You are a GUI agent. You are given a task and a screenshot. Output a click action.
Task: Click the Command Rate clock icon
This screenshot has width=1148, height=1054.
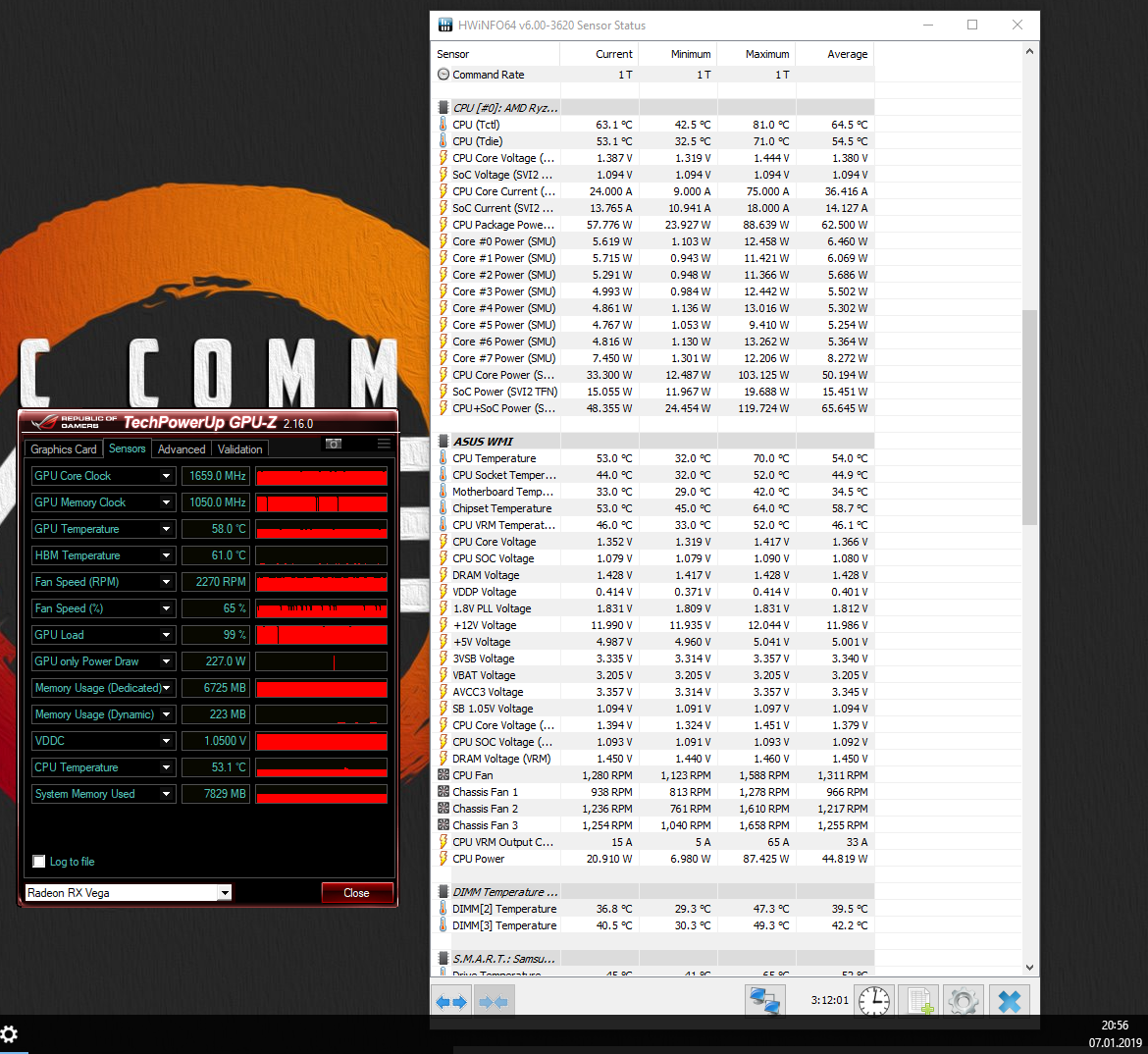[x=443, y=74]
